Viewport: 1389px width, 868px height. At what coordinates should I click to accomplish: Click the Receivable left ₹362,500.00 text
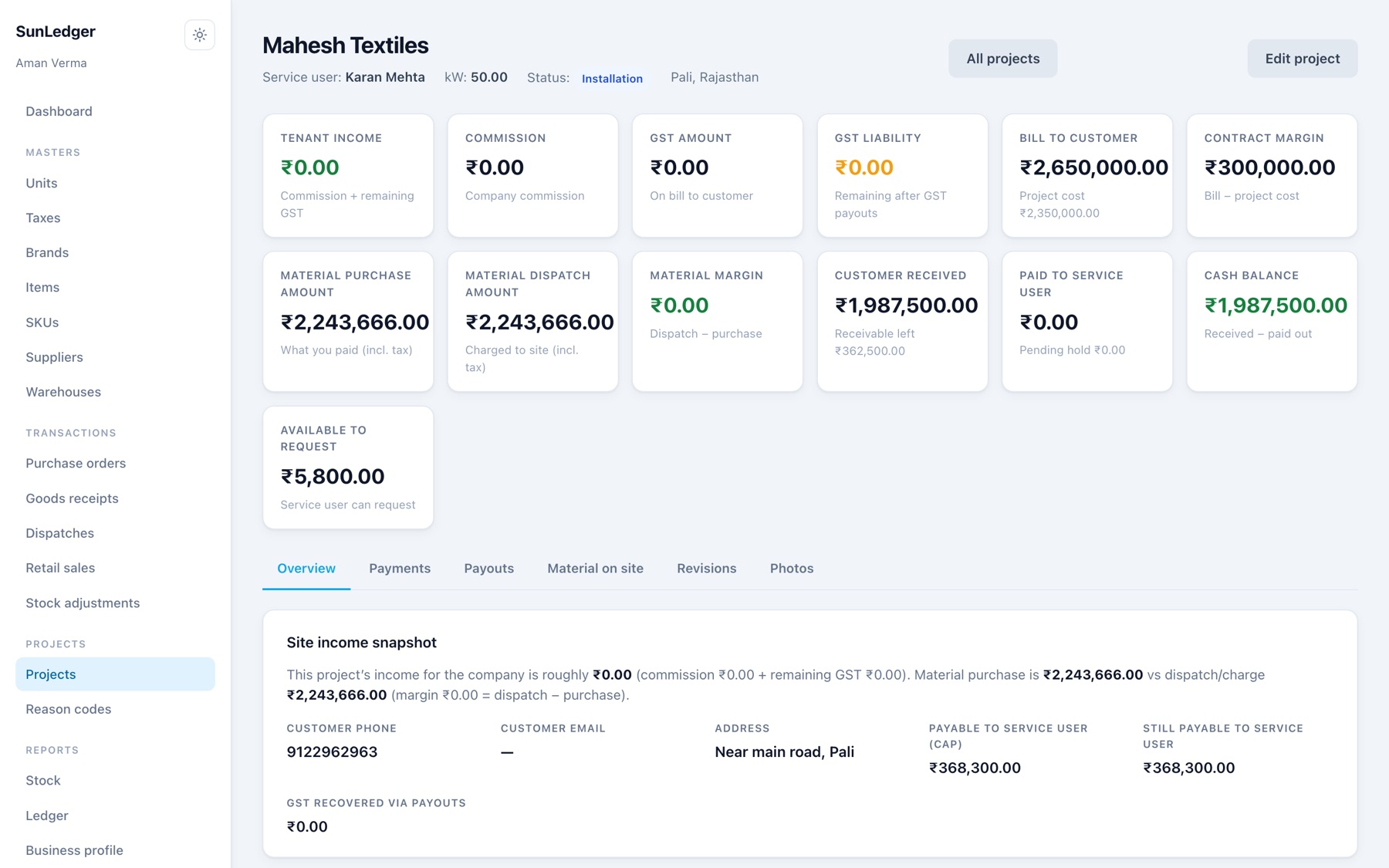(874, 343)
